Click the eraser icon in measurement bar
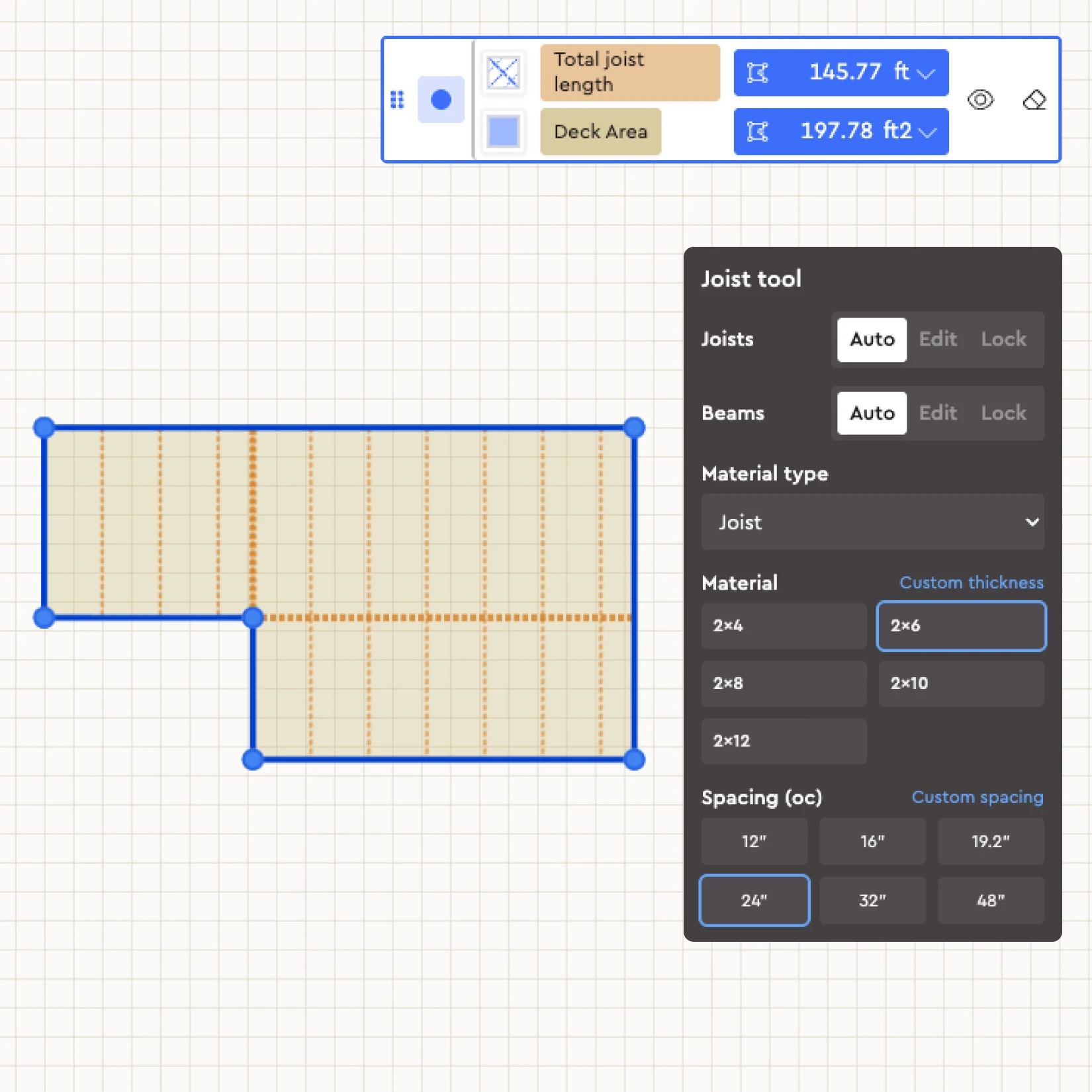 pos(1034,99)
